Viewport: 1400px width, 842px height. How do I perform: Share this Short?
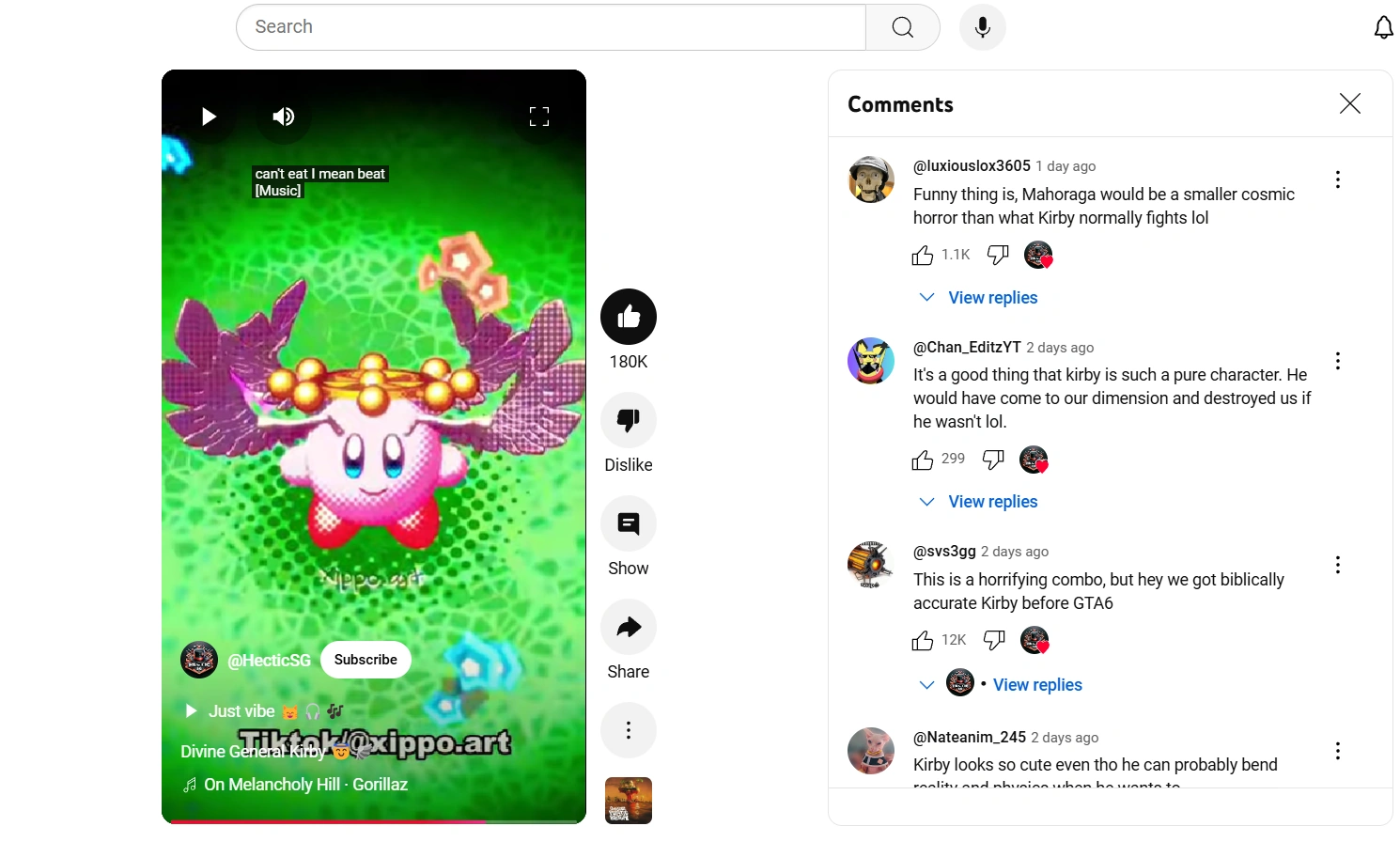629,627
